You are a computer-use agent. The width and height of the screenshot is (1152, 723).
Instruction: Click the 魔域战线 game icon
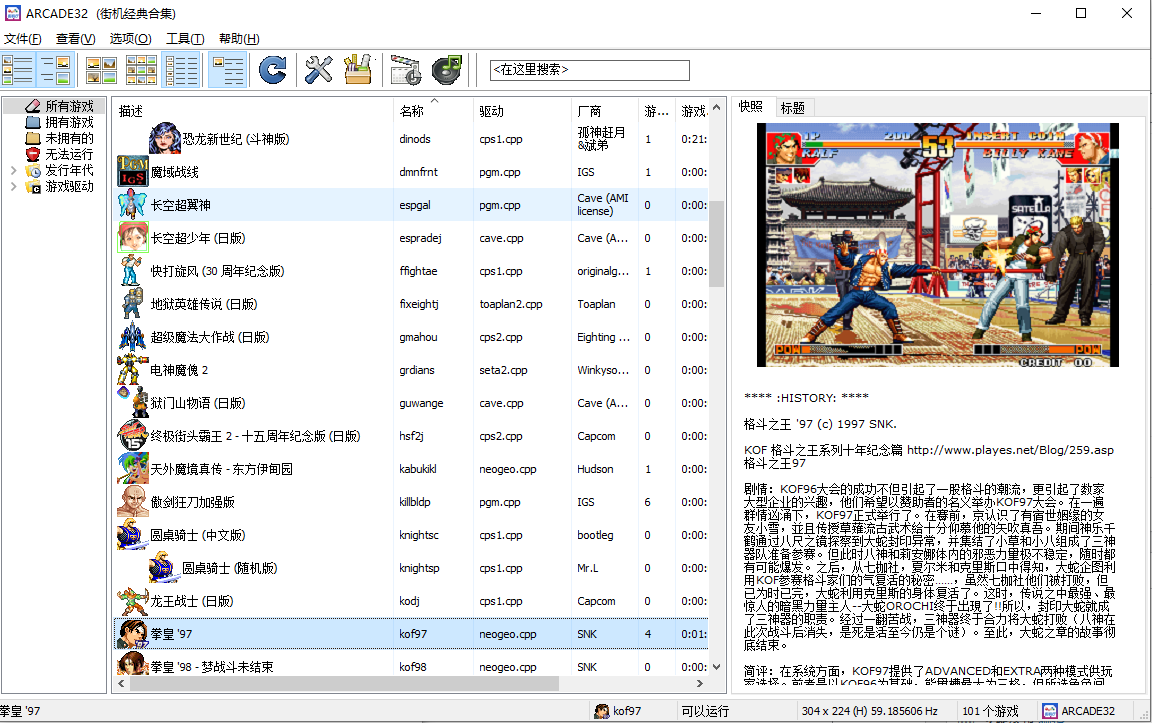tap(133, 171)
